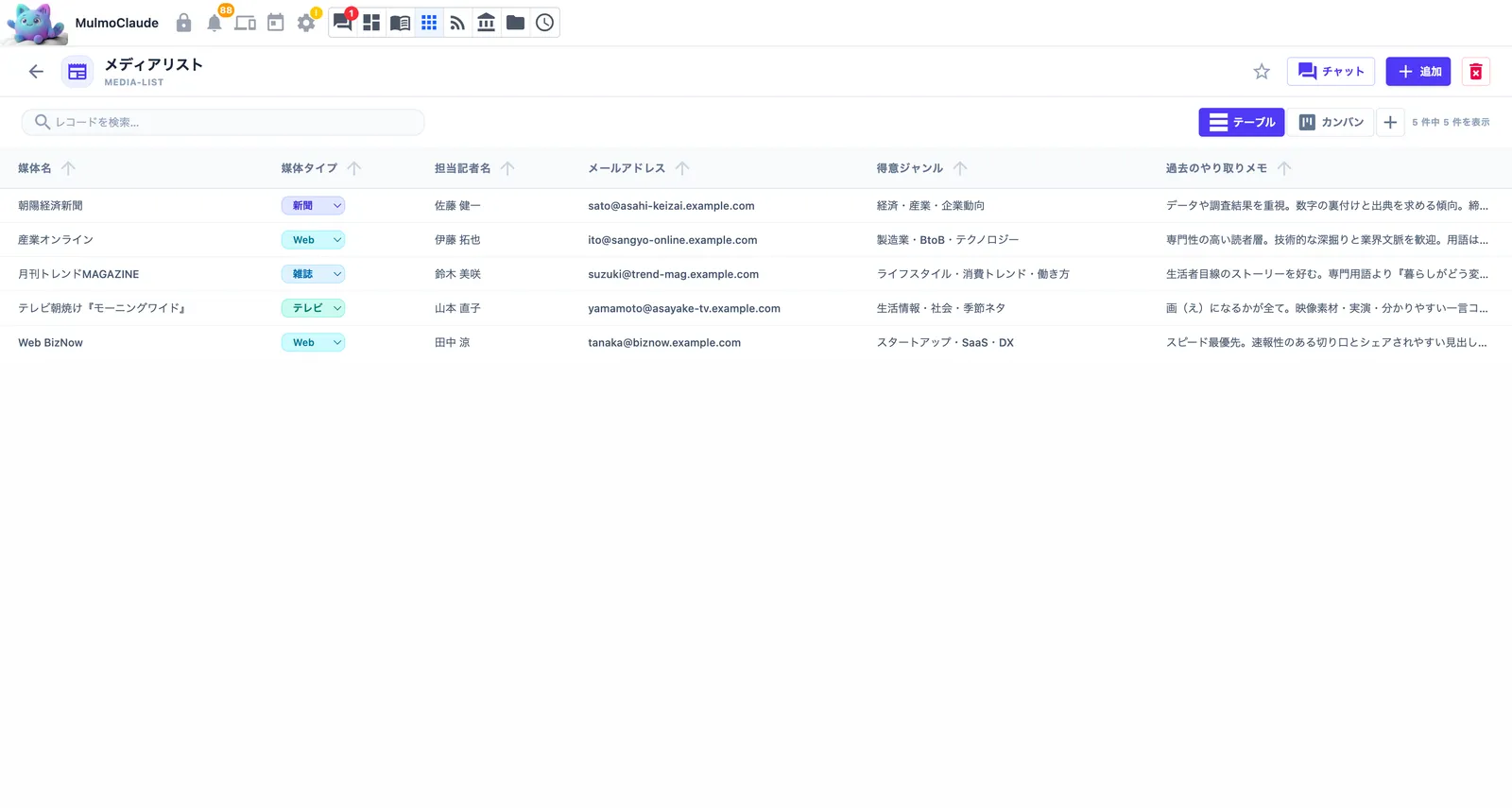This screenshot has height=808, width=1512.
Task: Open the calendar icon in header
Action: [275, 23]
